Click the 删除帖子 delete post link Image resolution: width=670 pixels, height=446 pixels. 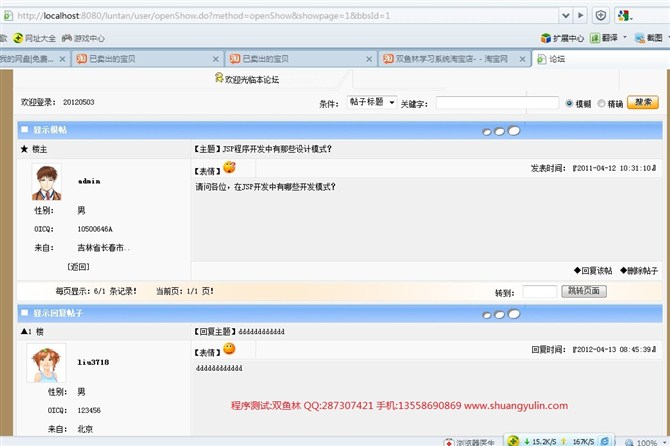tap(639, 270)
